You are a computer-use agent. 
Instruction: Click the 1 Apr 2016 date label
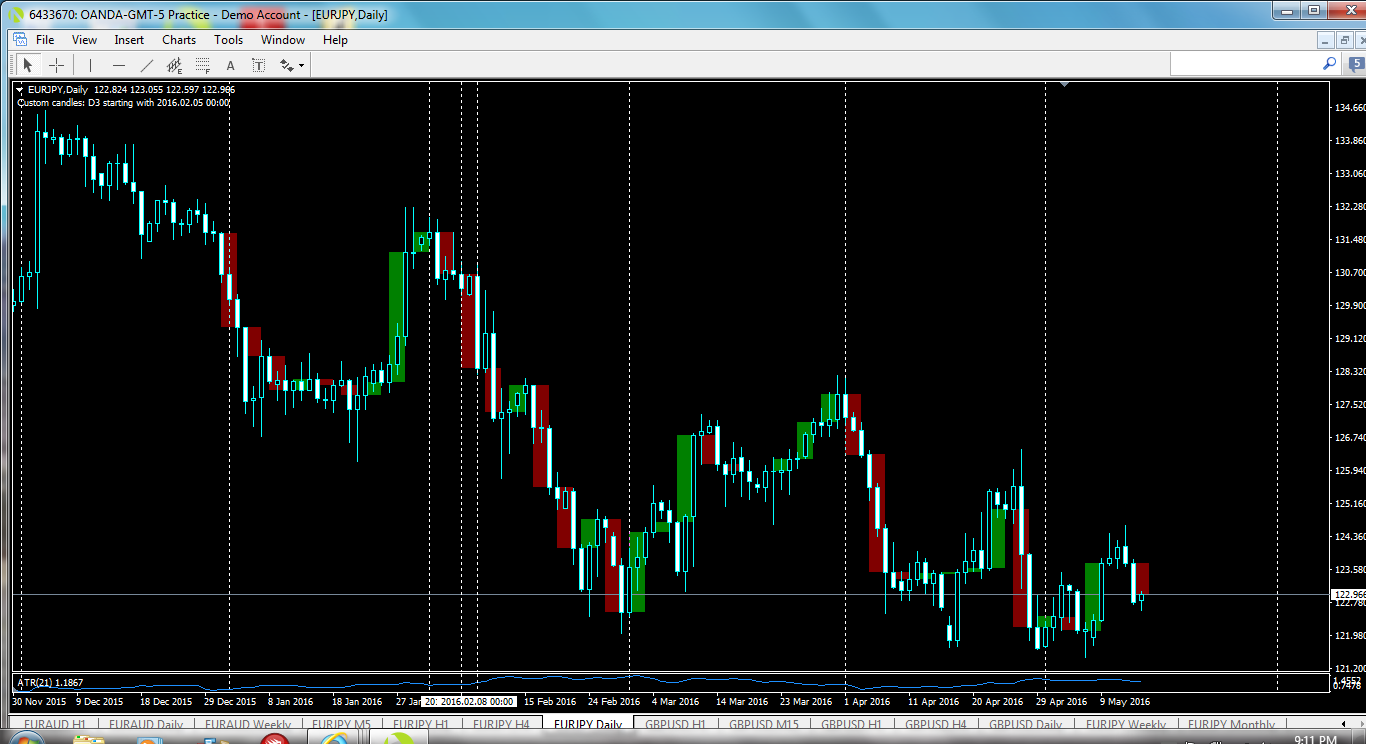867,702
